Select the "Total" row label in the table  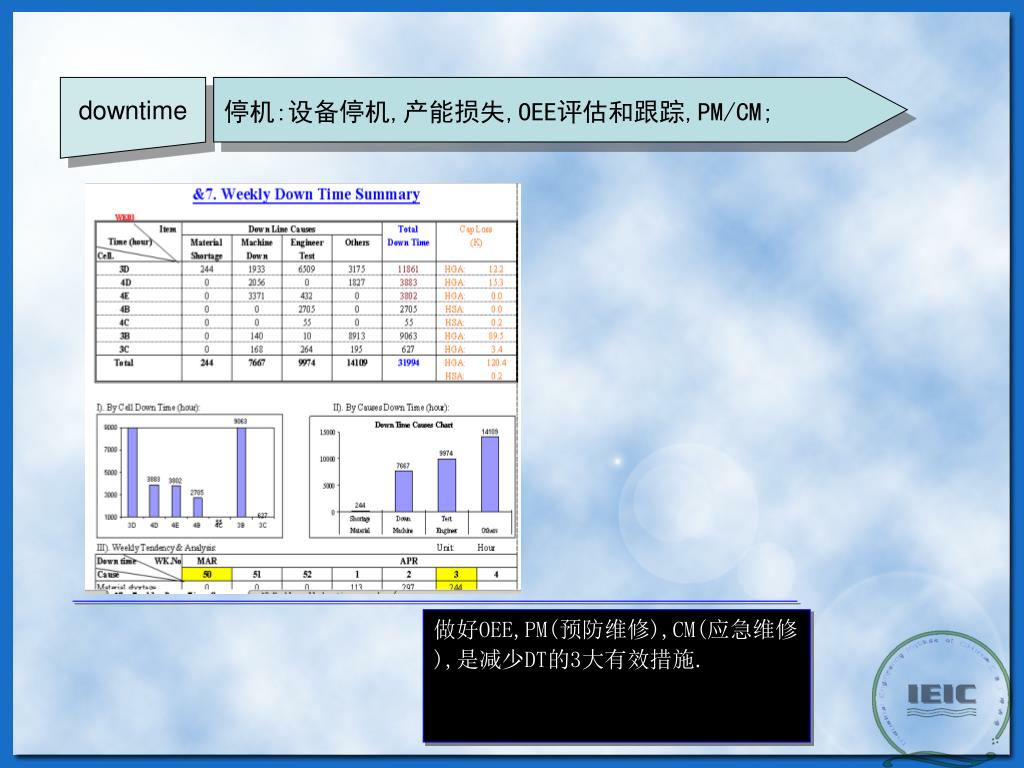click(x=124, y=362)
